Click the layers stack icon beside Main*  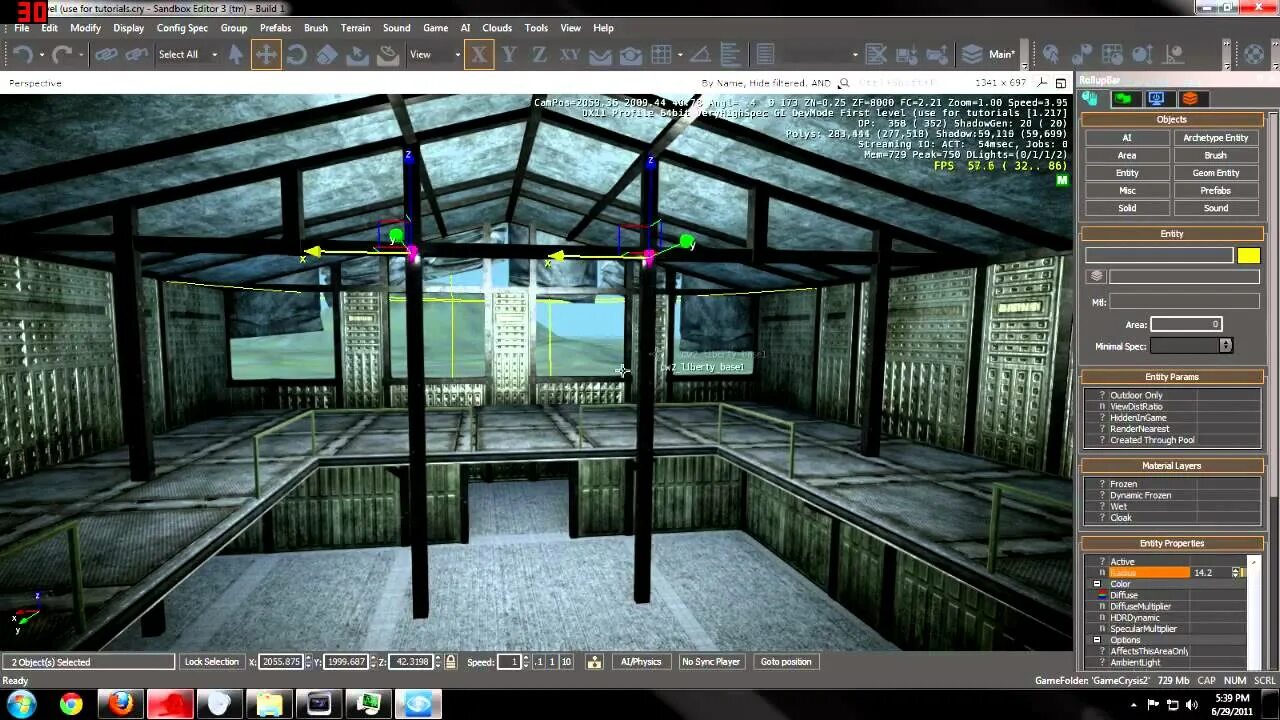(x=972, y=54)
